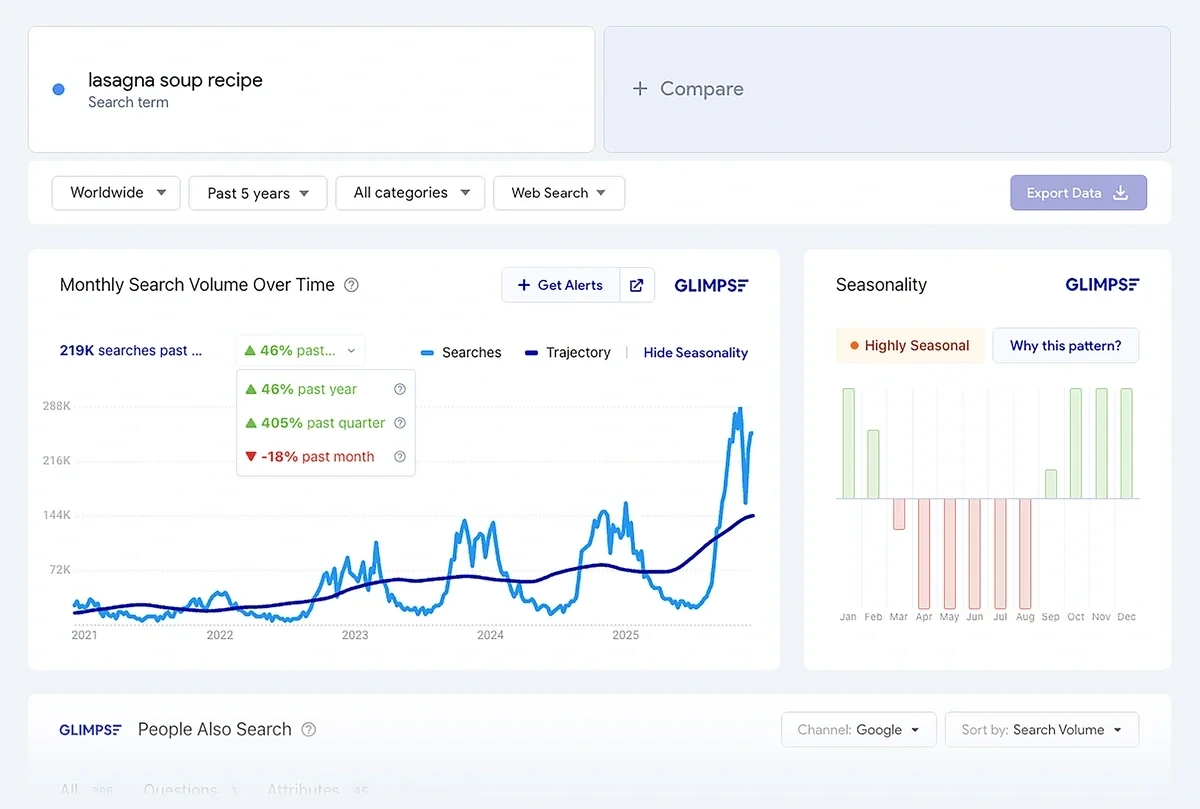Hide Seasonality on the chart
This screenshot has width=1200, height=809.
[x=695, y=352]
